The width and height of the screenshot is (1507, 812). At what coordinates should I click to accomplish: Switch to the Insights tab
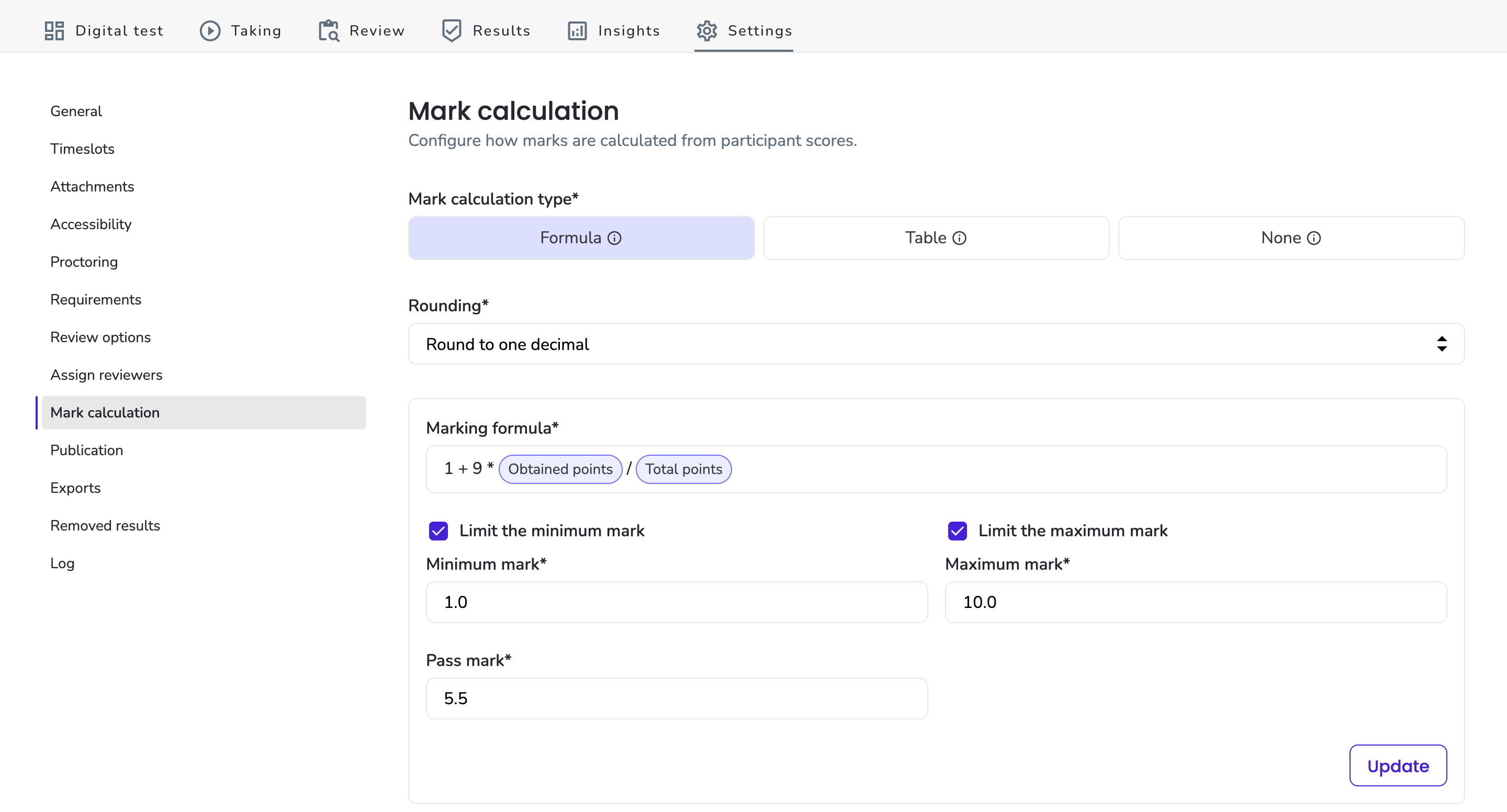tap(614, 30)
